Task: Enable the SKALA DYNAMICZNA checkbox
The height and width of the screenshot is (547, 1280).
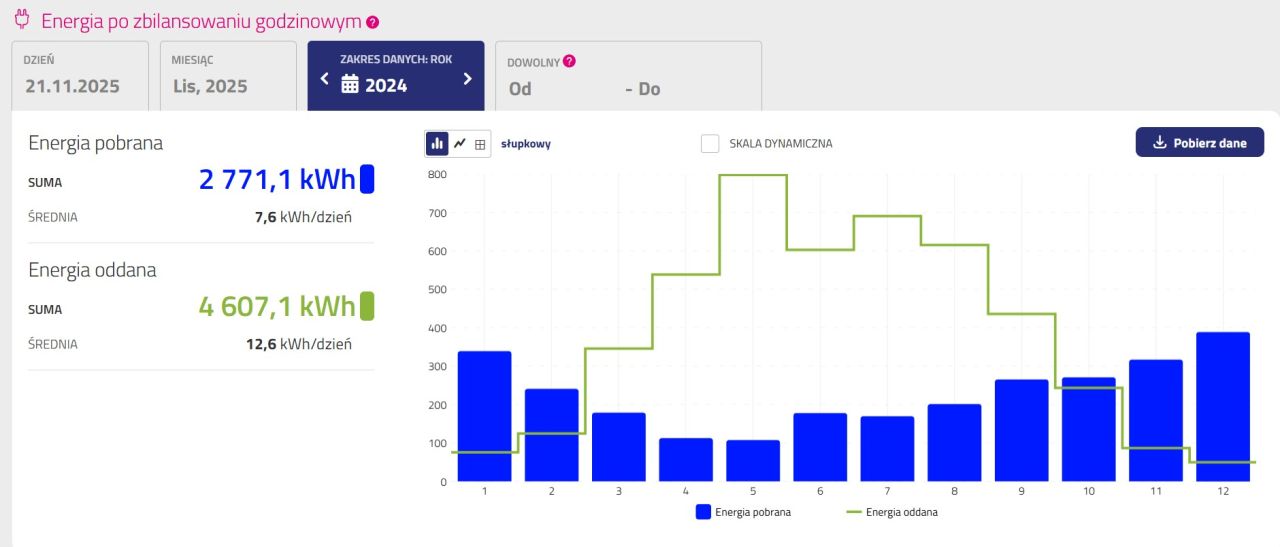Action: (710, 143)
